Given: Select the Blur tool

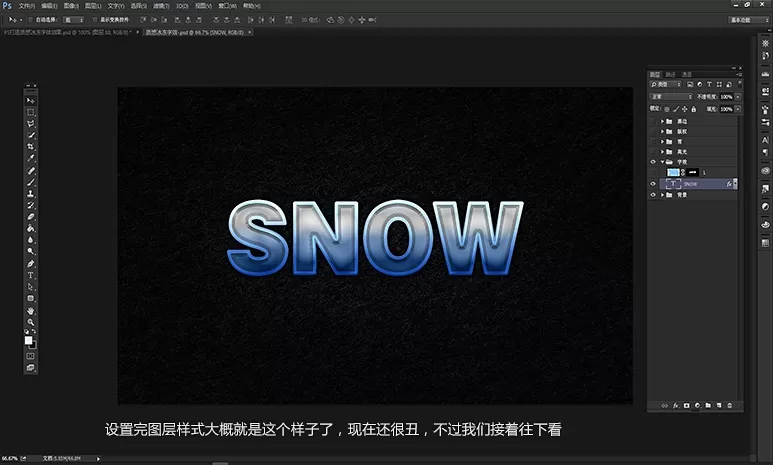Looking at the screenshot, I should 31,240.
